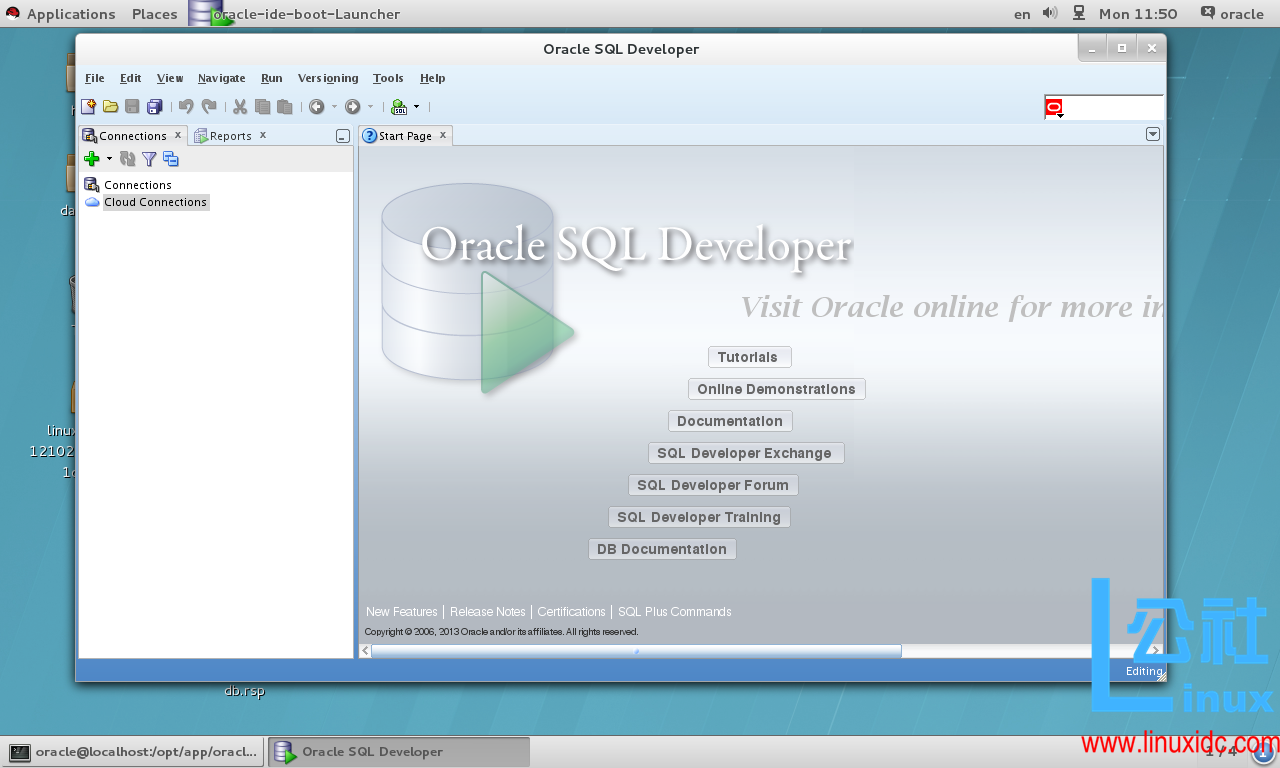Select the Start Page tab
Screen dimensions: 1280x768
tap(405, 136)
